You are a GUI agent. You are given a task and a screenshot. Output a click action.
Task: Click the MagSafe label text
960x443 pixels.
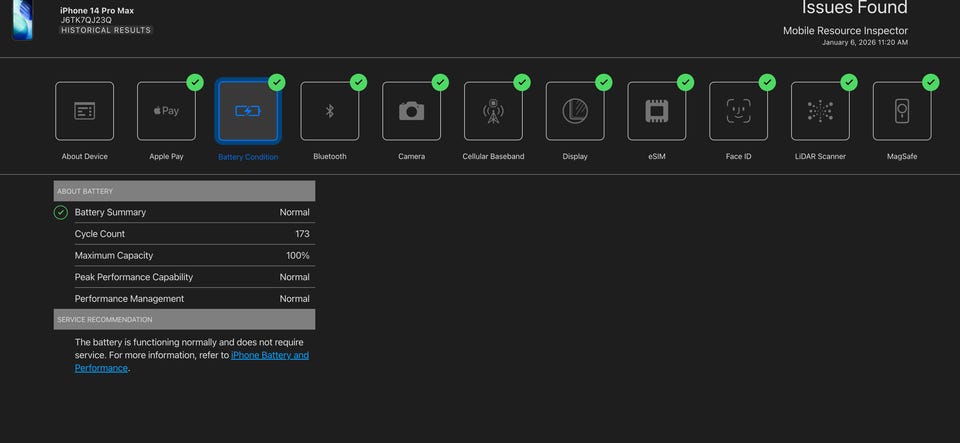pos(902,157)
